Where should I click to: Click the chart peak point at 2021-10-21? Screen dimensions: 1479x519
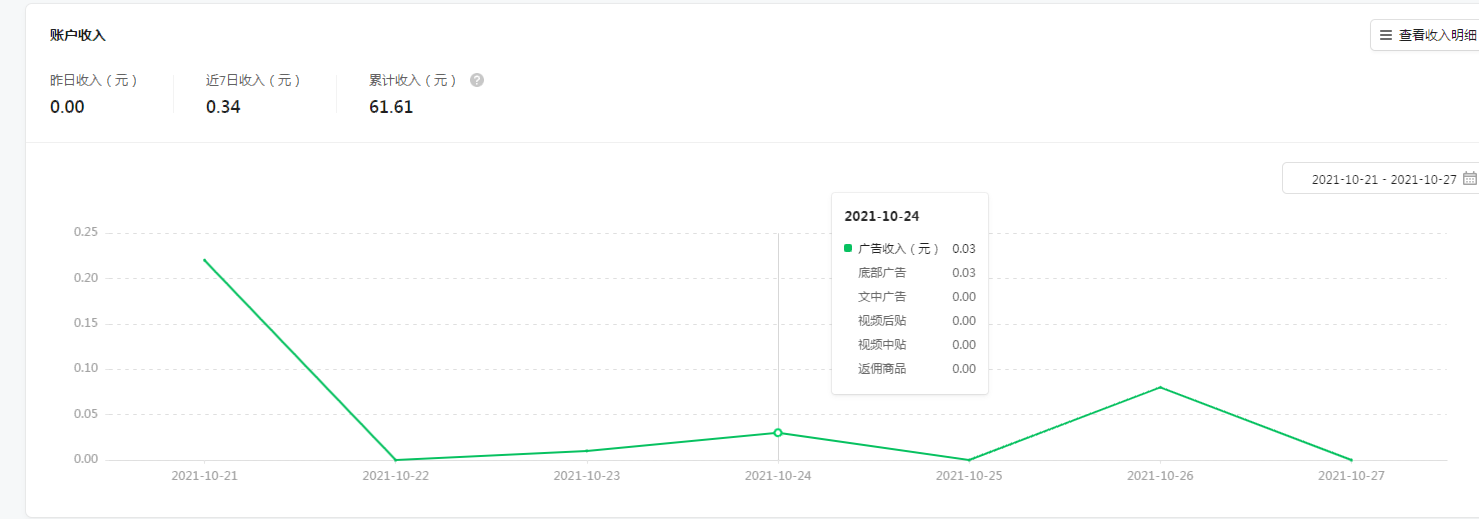point(204,260)
